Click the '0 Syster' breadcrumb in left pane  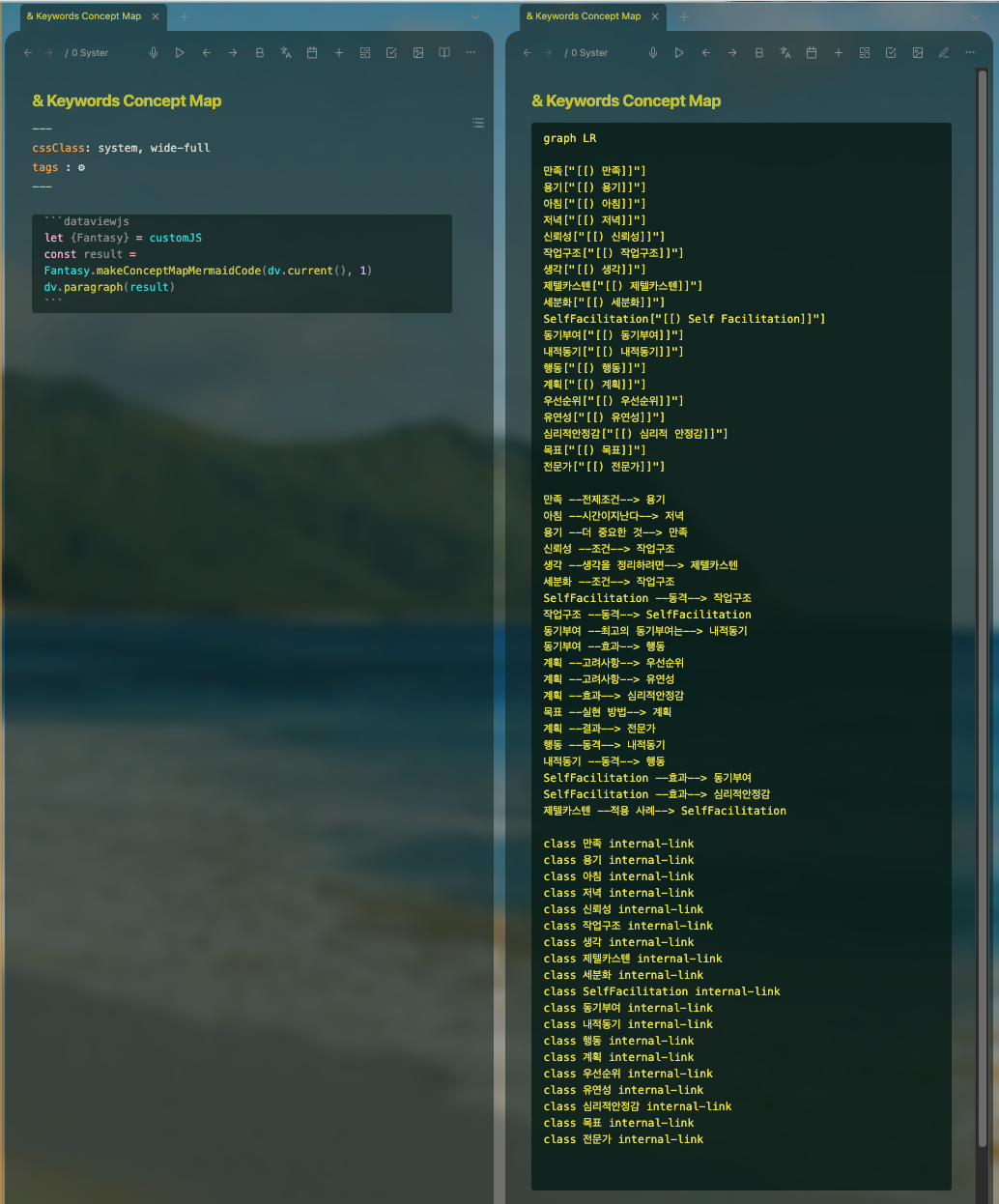coord(90,53)
